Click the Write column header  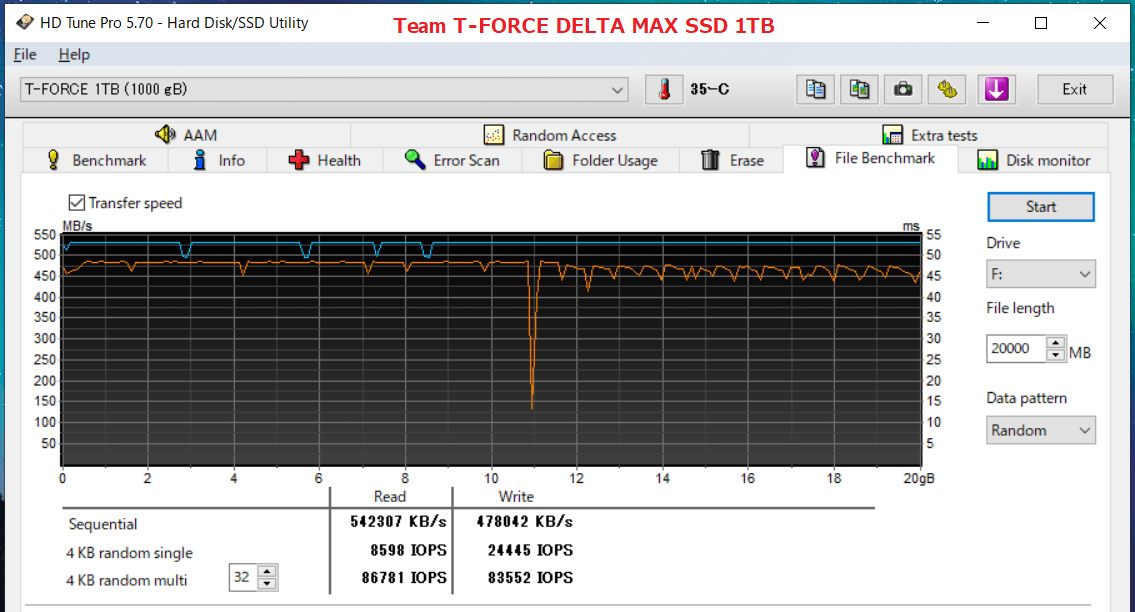[x=516, y=496]
